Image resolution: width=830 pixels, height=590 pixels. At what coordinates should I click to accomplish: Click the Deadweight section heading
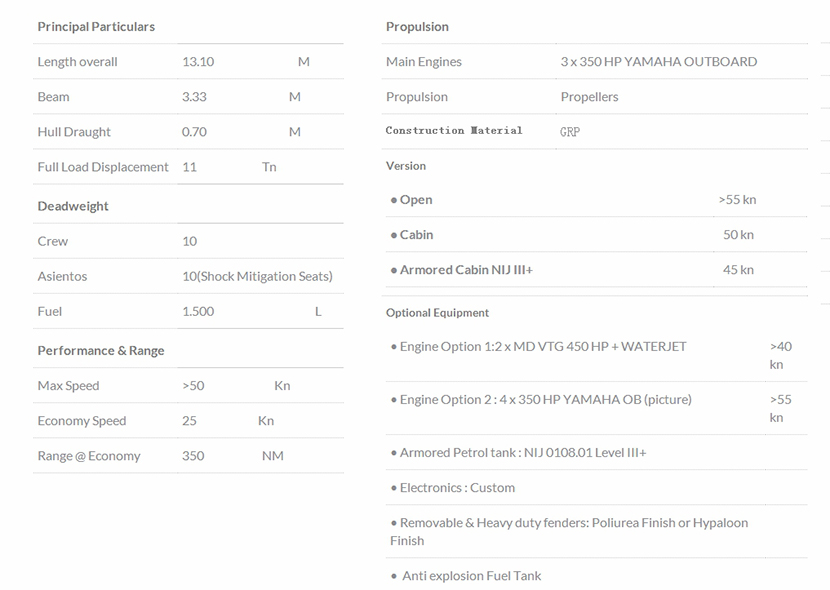[73, 206]
